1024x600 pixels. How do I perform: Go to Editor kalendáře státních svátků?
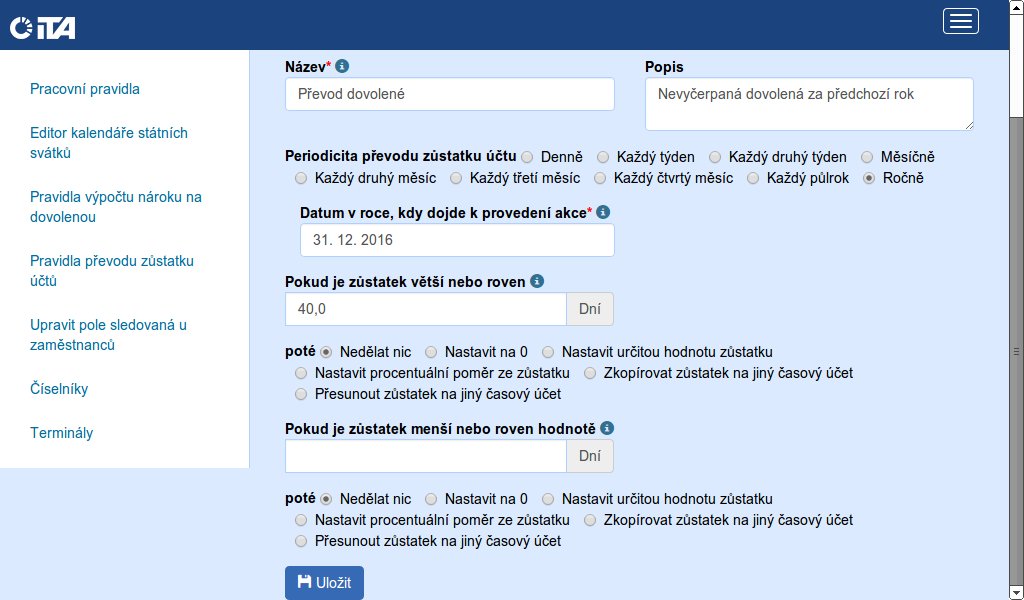[x=109, y=143]
